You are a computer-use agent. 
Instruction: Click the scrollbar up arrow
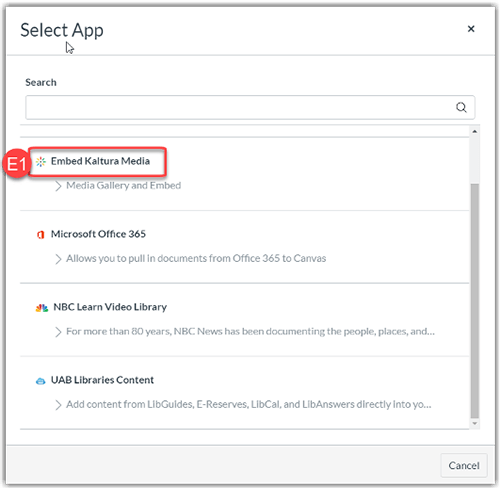pyautogui.click(x=475, y=132)
